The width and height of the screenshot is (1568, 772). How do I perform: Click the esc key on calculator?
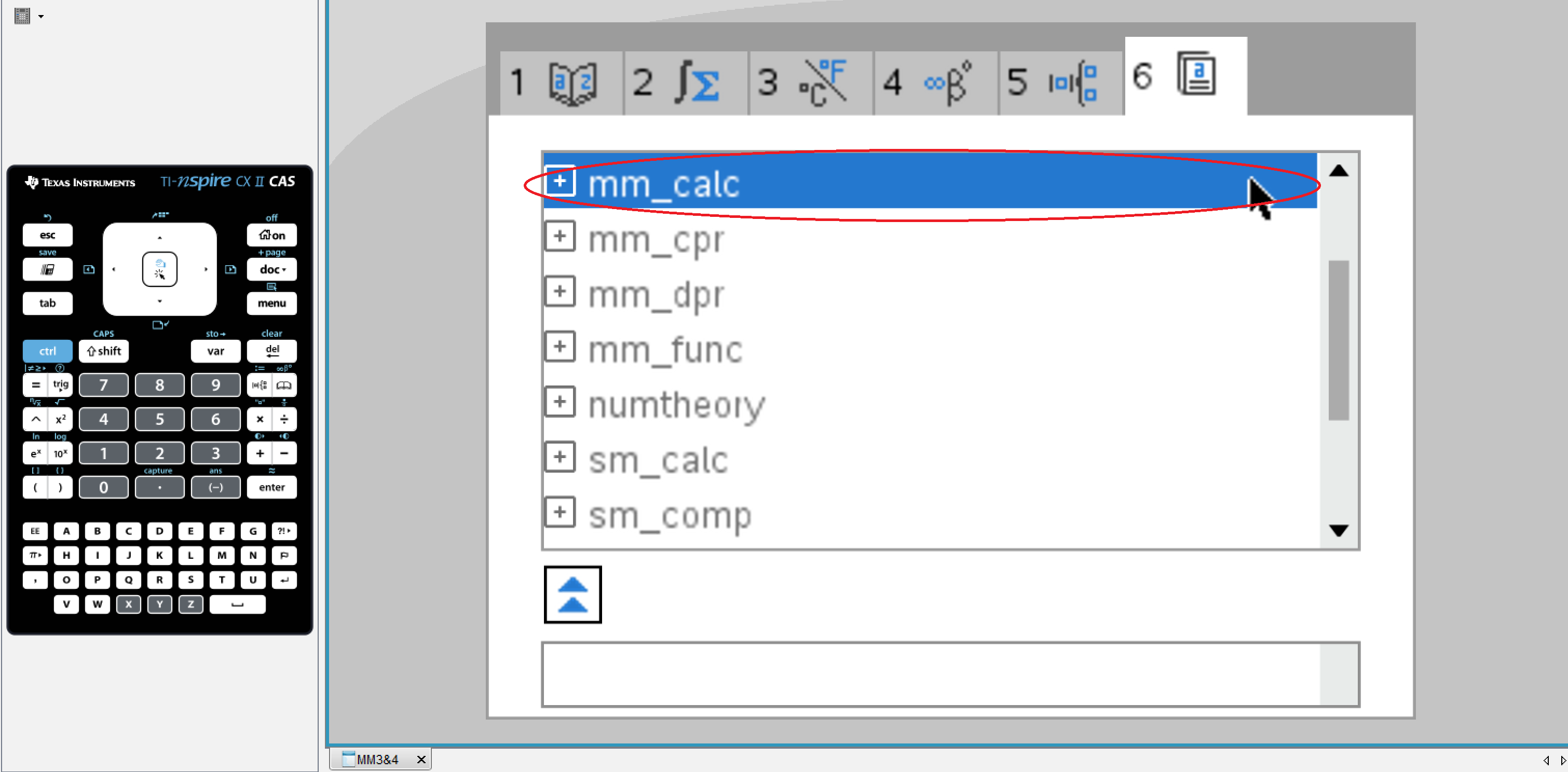pos(47,235)
